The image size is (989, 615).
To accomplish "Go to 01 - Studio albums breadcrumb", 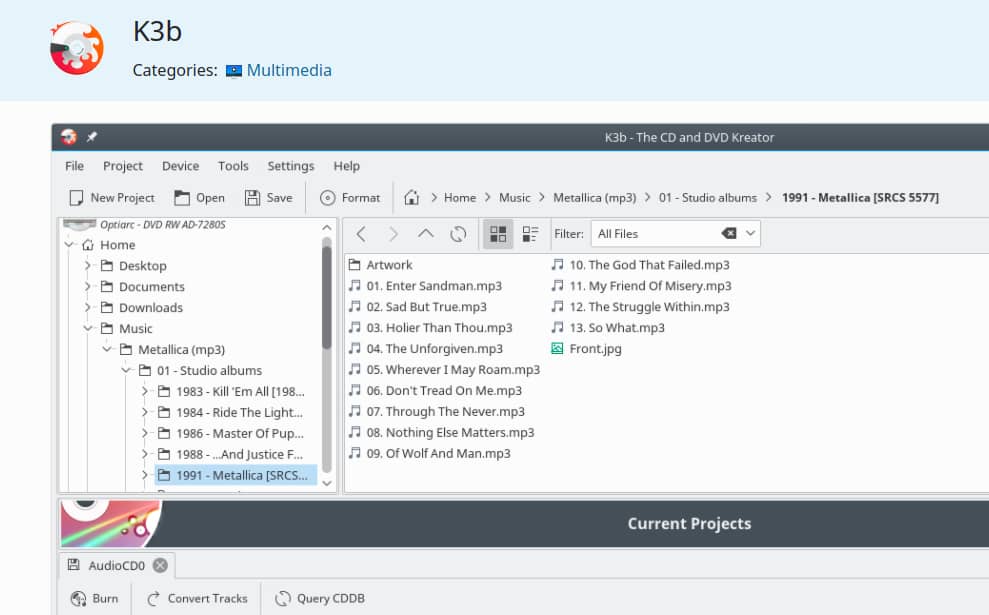I will pyautogui.click(x=708, y=197).
